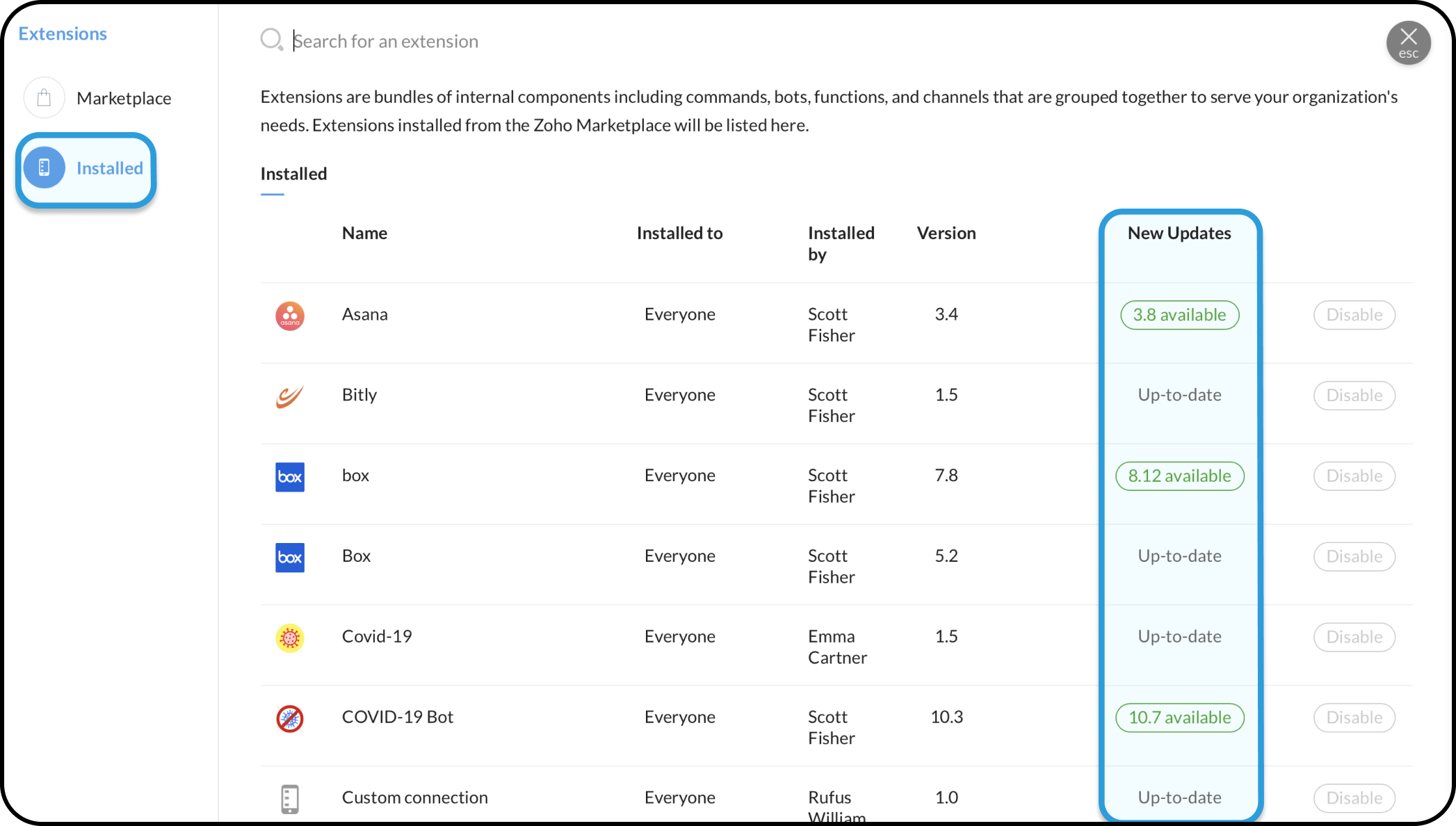Disable the Covid-19 extension

tap(1354, 637)
